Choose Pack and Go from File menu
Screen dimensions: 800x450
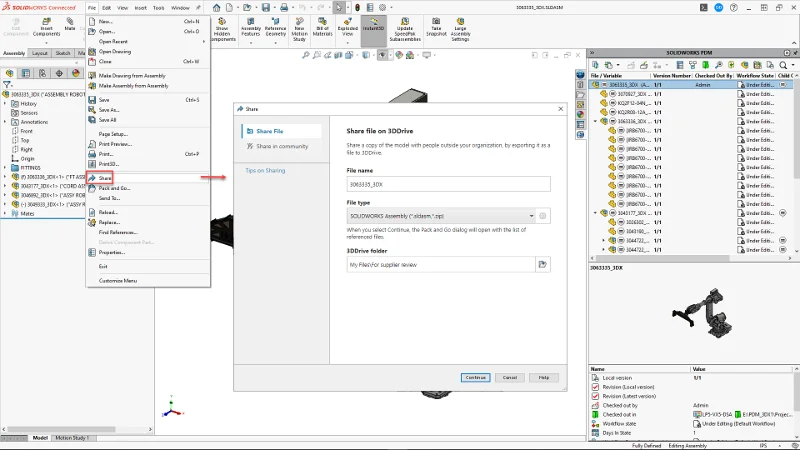[x=114, y=188]
